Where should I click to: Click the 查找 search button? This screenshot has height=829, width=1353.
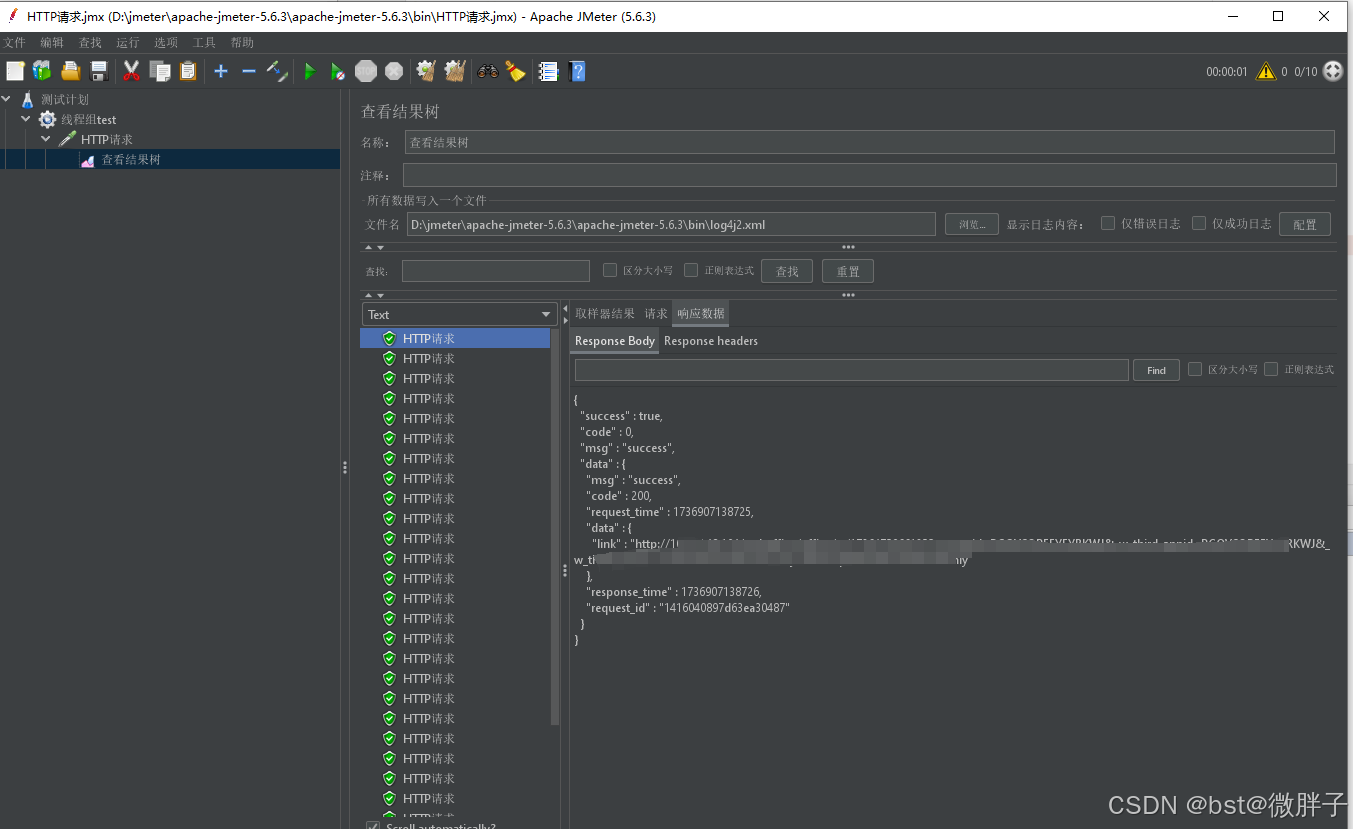coord(787,271)
